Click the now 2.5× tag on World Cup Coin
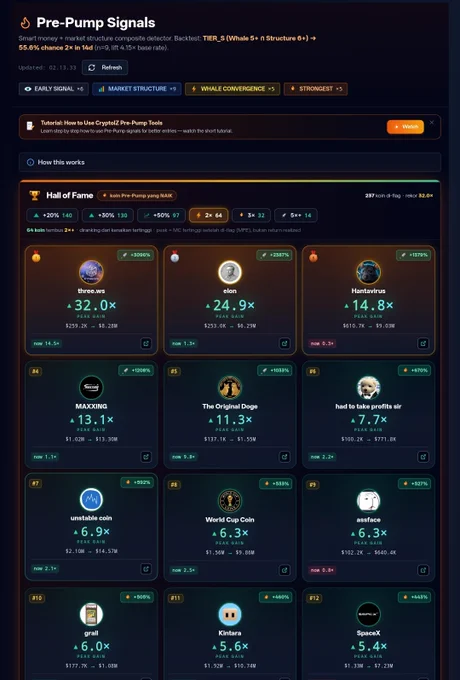 point(183,570)
